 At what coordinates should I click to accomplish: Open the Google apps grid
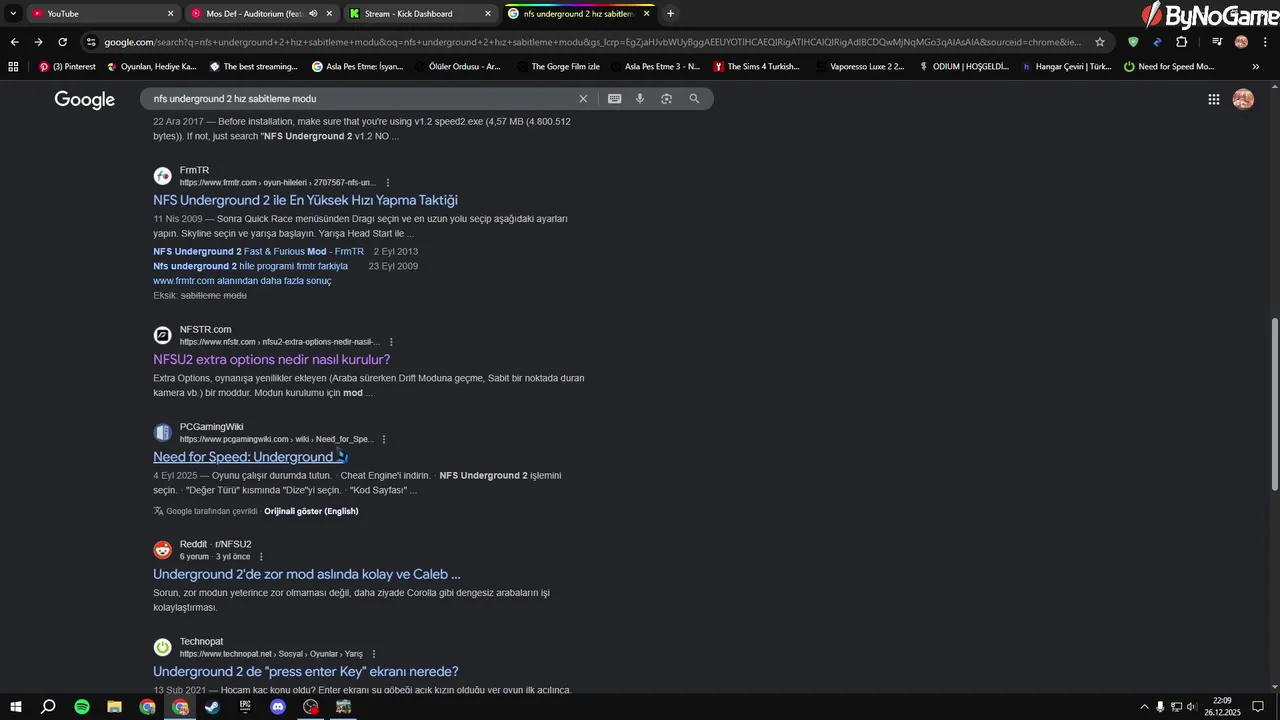click(x=1213, y=99)
